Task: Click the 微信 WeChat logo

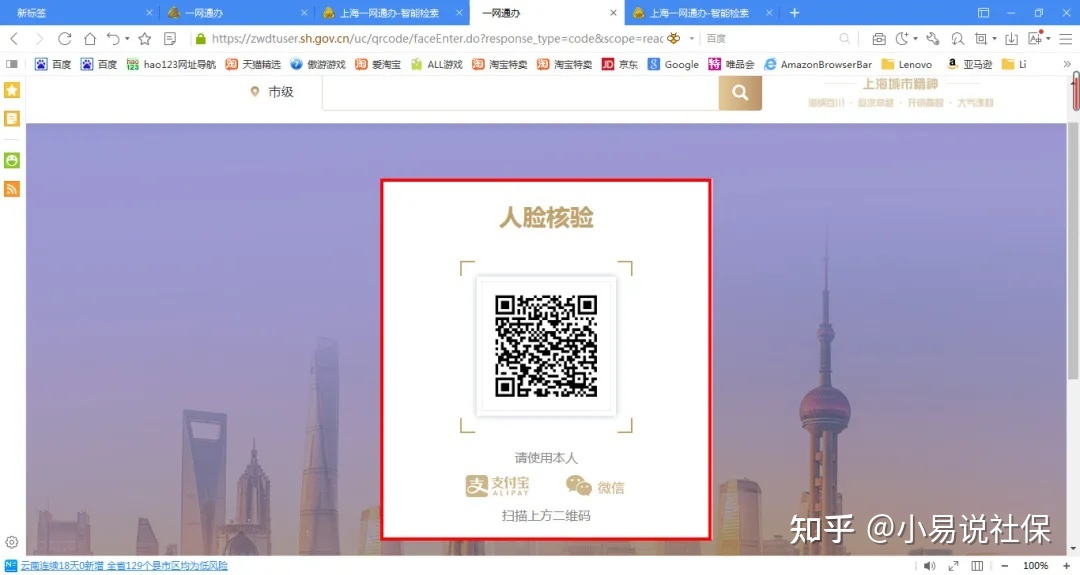Action: tap(595, 486)
